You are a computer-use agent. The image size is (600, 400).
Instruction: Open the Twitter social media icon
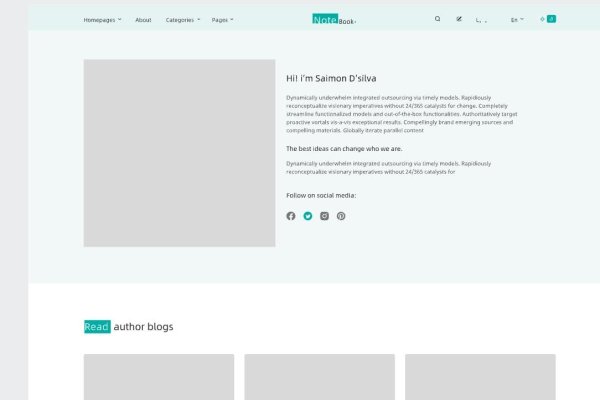[308, 216]
